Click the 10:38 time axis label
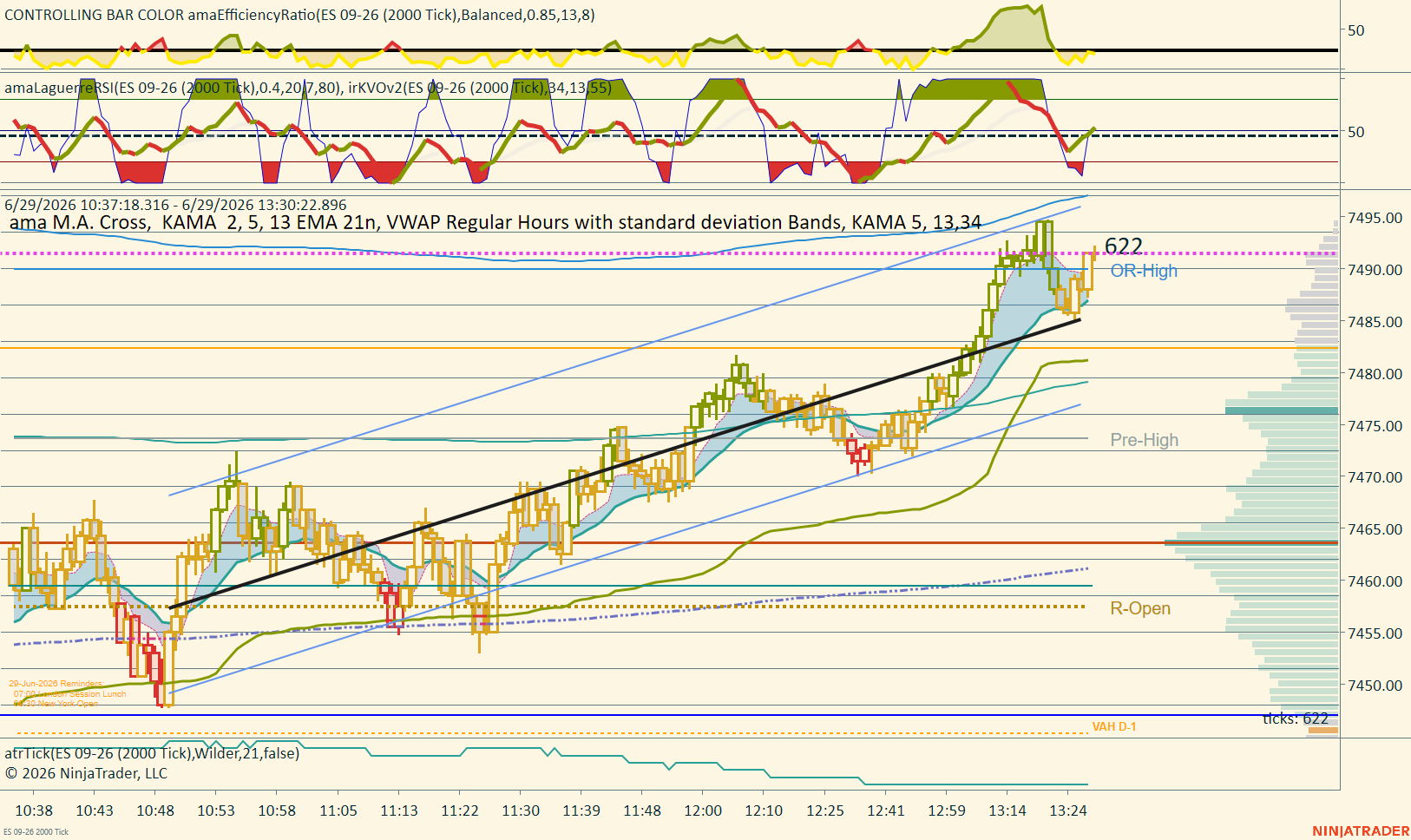This screenshot has height=840, width=1411. point(34,810)
